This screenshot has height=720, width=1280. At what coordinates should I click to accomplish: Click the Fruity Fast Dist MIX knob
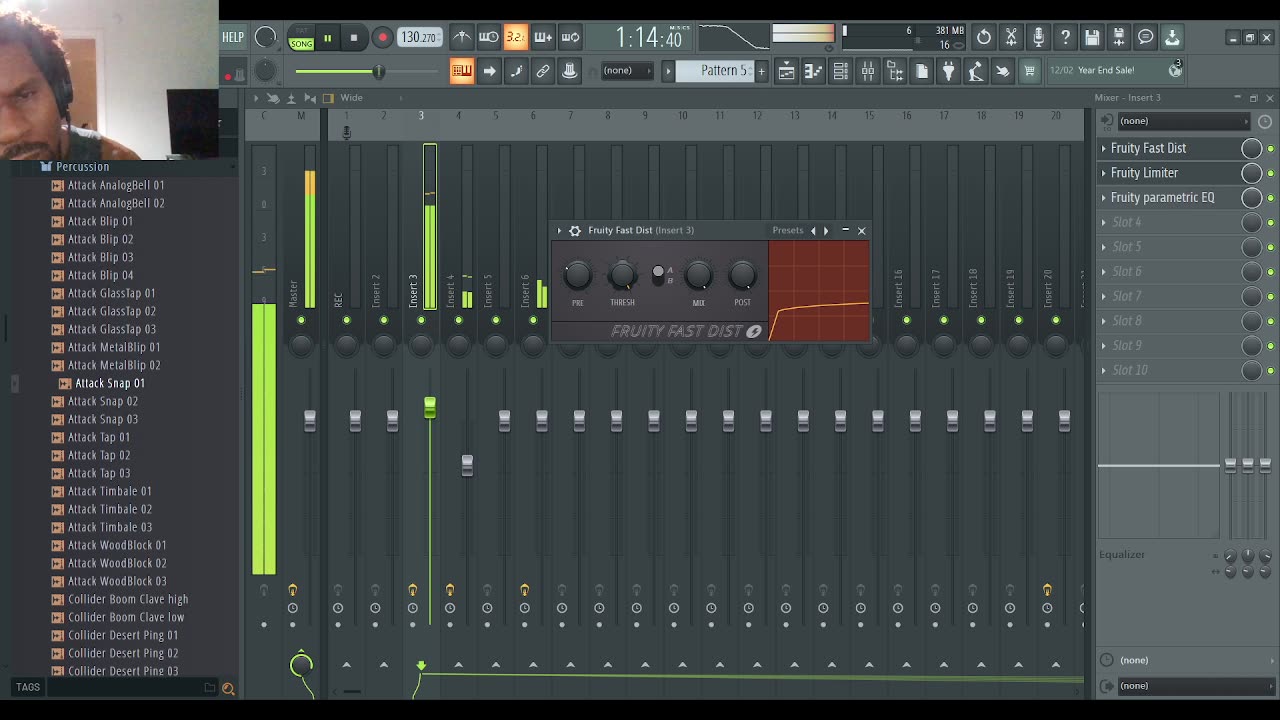699,275
